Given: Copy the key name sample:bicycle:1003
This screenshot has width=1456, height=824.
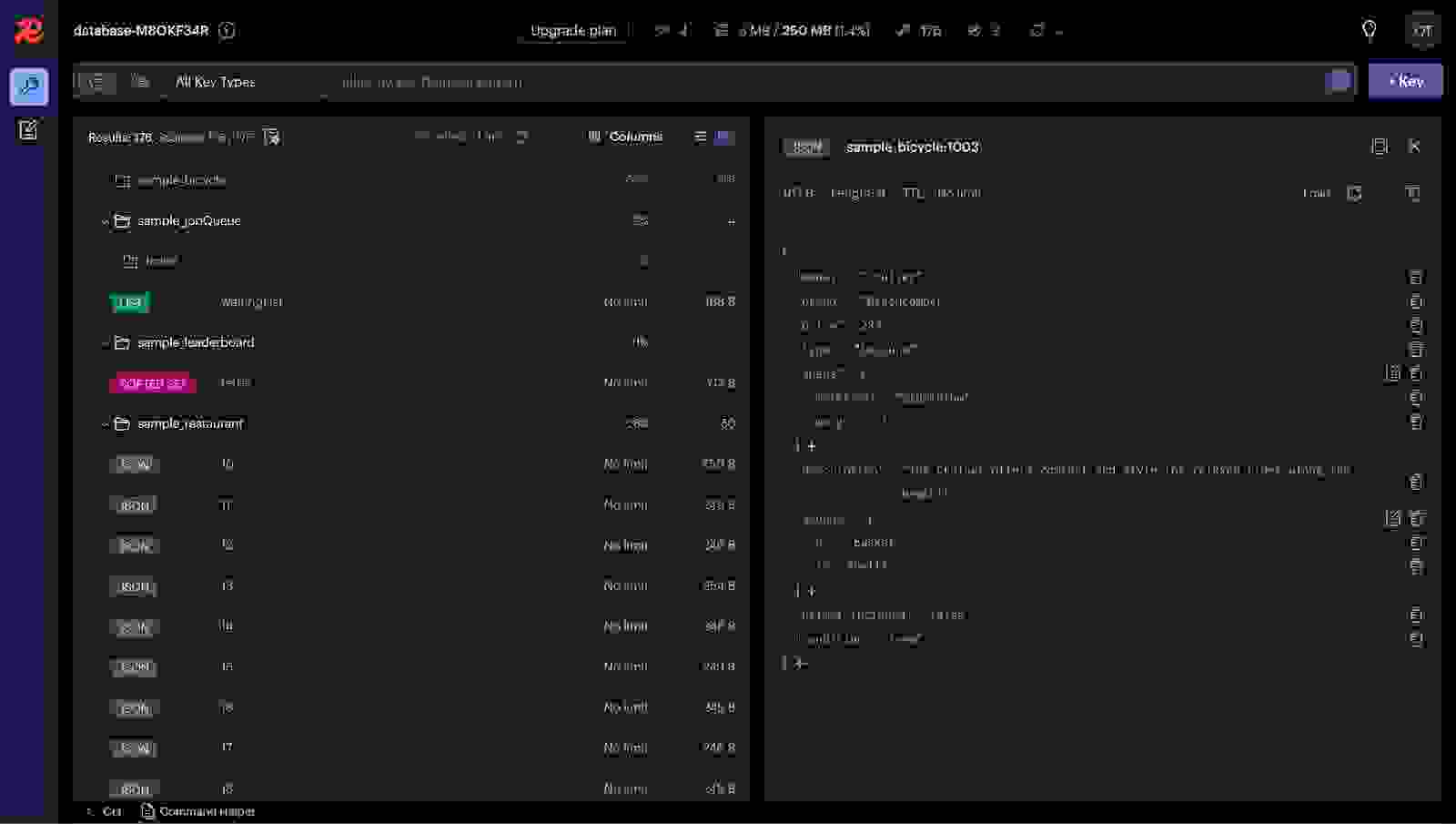Looking at the screenshot, I should tap(913, 147).
